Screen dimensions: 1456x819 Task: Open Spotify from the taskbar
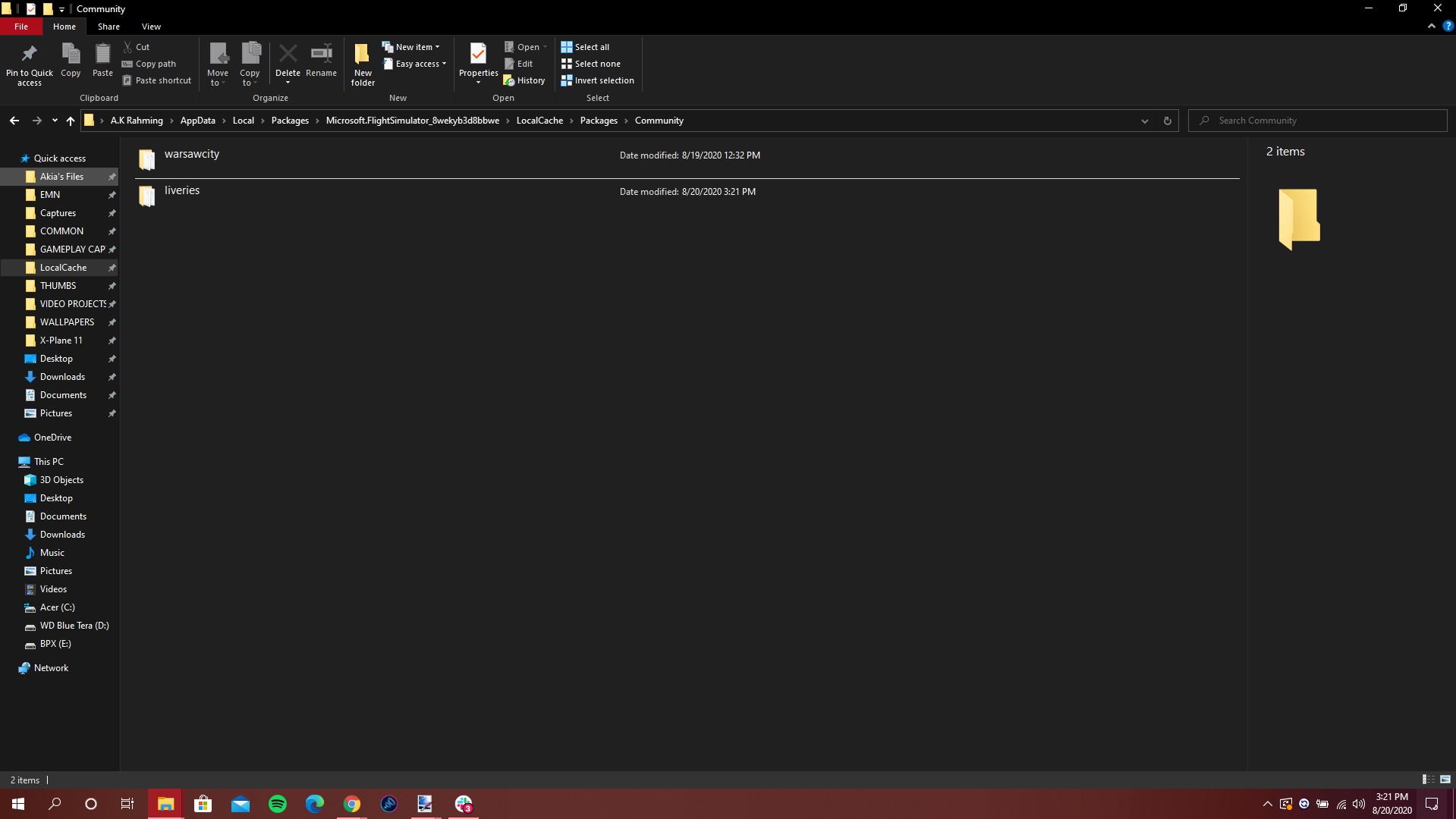coord(278,804)
